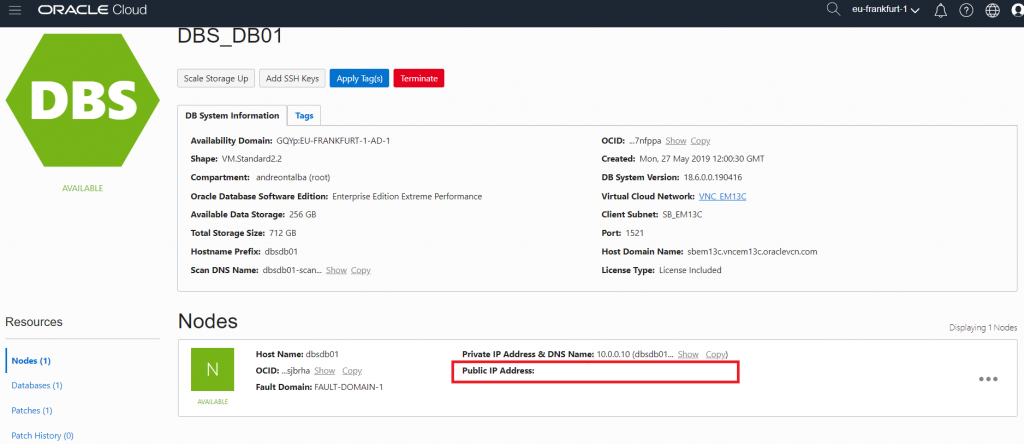Switch to the Tags tab
Image resolution: width=1024 pixels, height=444 pixels.
click(304, 116)
